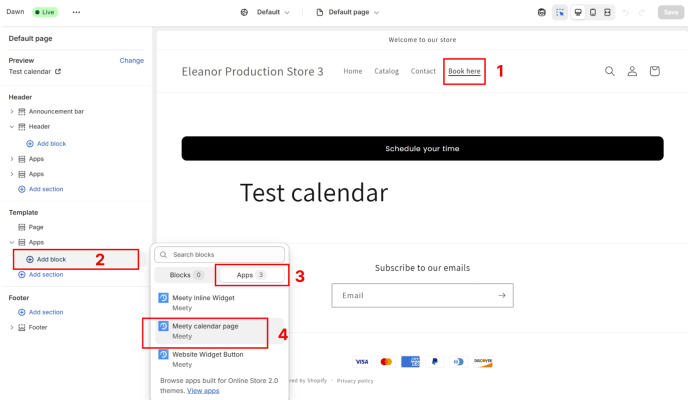The height and width of the screenshot is (400, 688).
Task: Click Eleanor Production Store 3 title
Action: (252, 71)
